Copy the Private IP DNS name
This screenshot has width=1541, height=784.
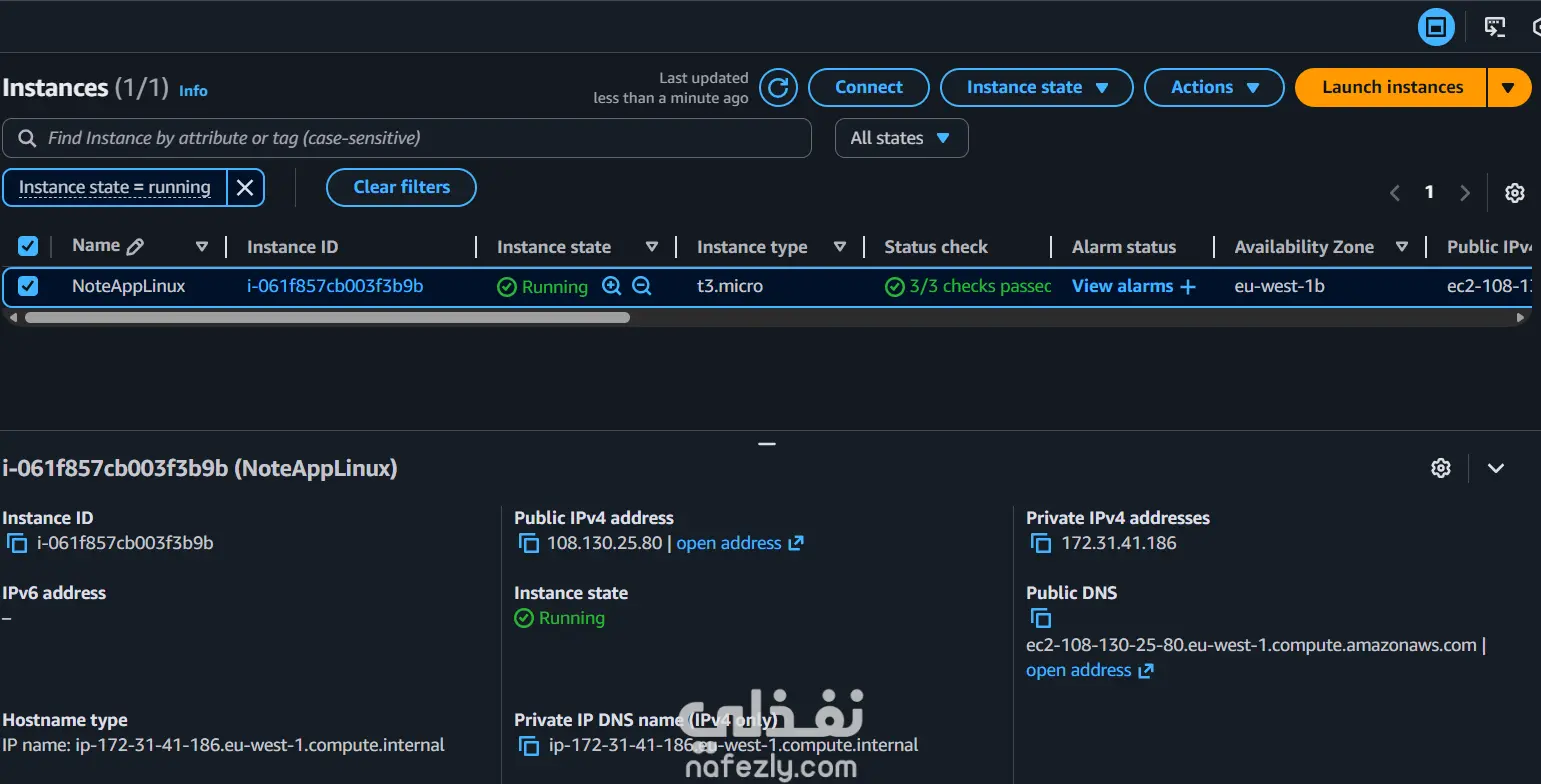[529, 745]
